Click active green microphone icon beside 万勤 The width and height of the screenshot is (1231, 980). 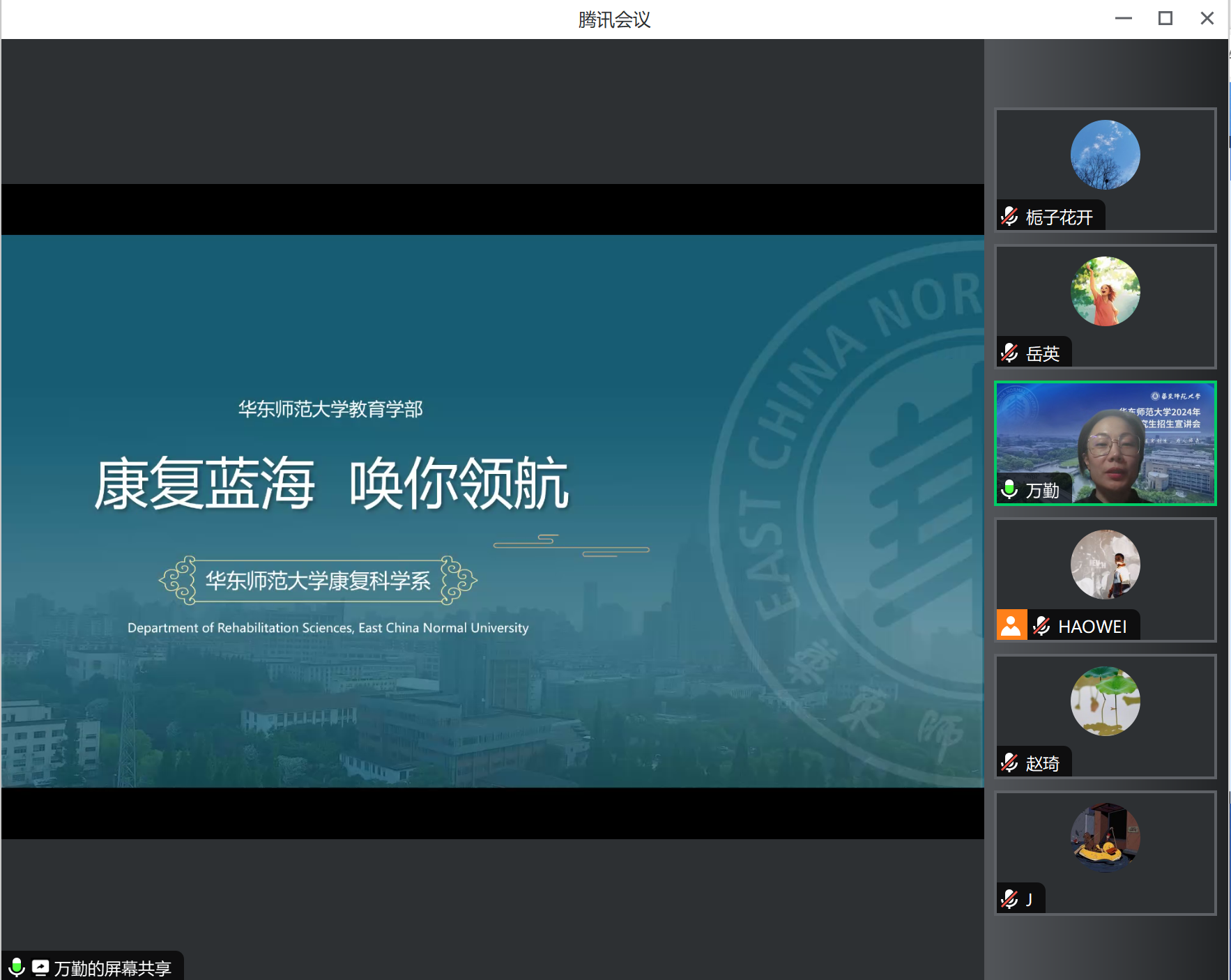point(1009,489)
